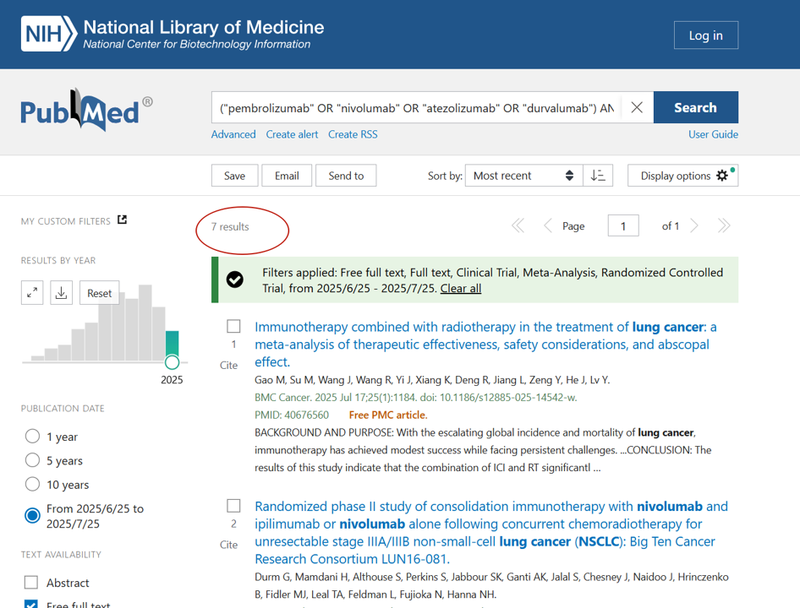Clear the search box using the X icon
The width and height of the screenshot is (800, 608).
tap(637, 107)
